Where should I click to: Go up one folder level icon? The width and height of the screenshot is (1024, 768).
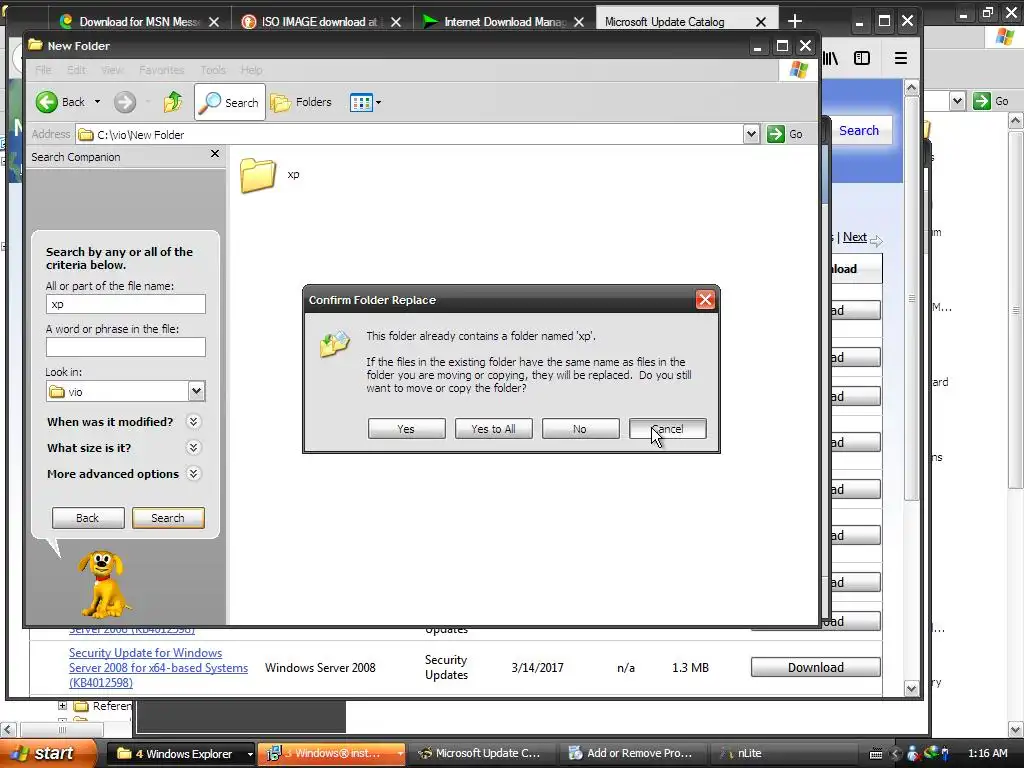point(173,102)
